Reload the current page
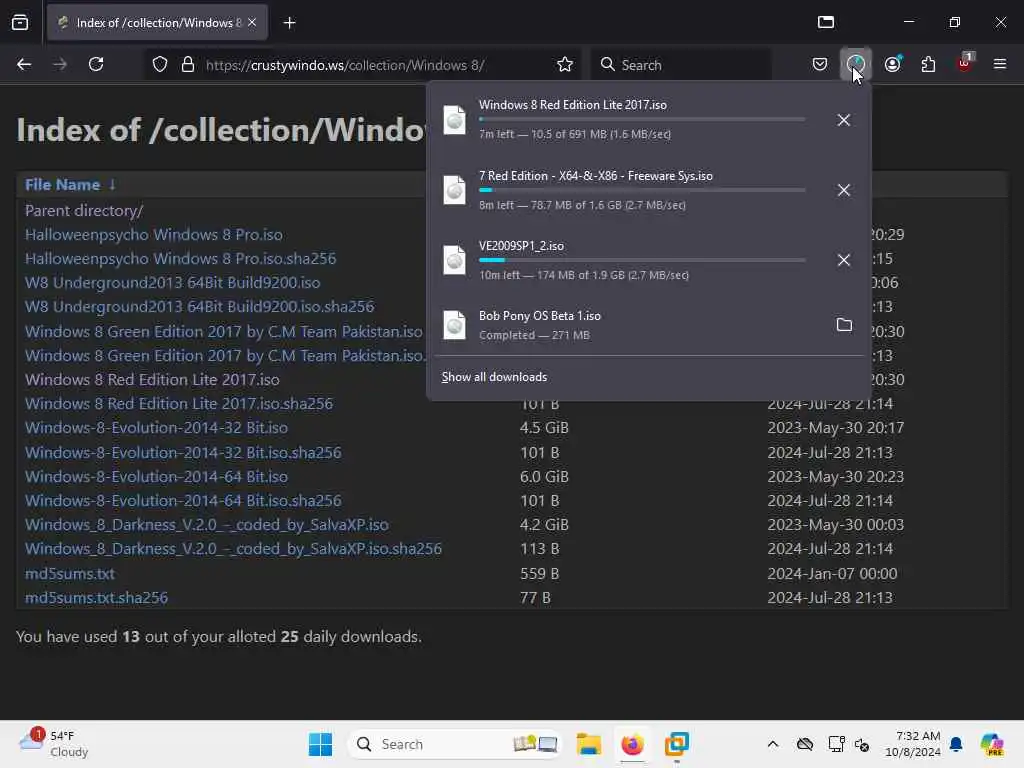1024x768 pixels. (96, 64)
